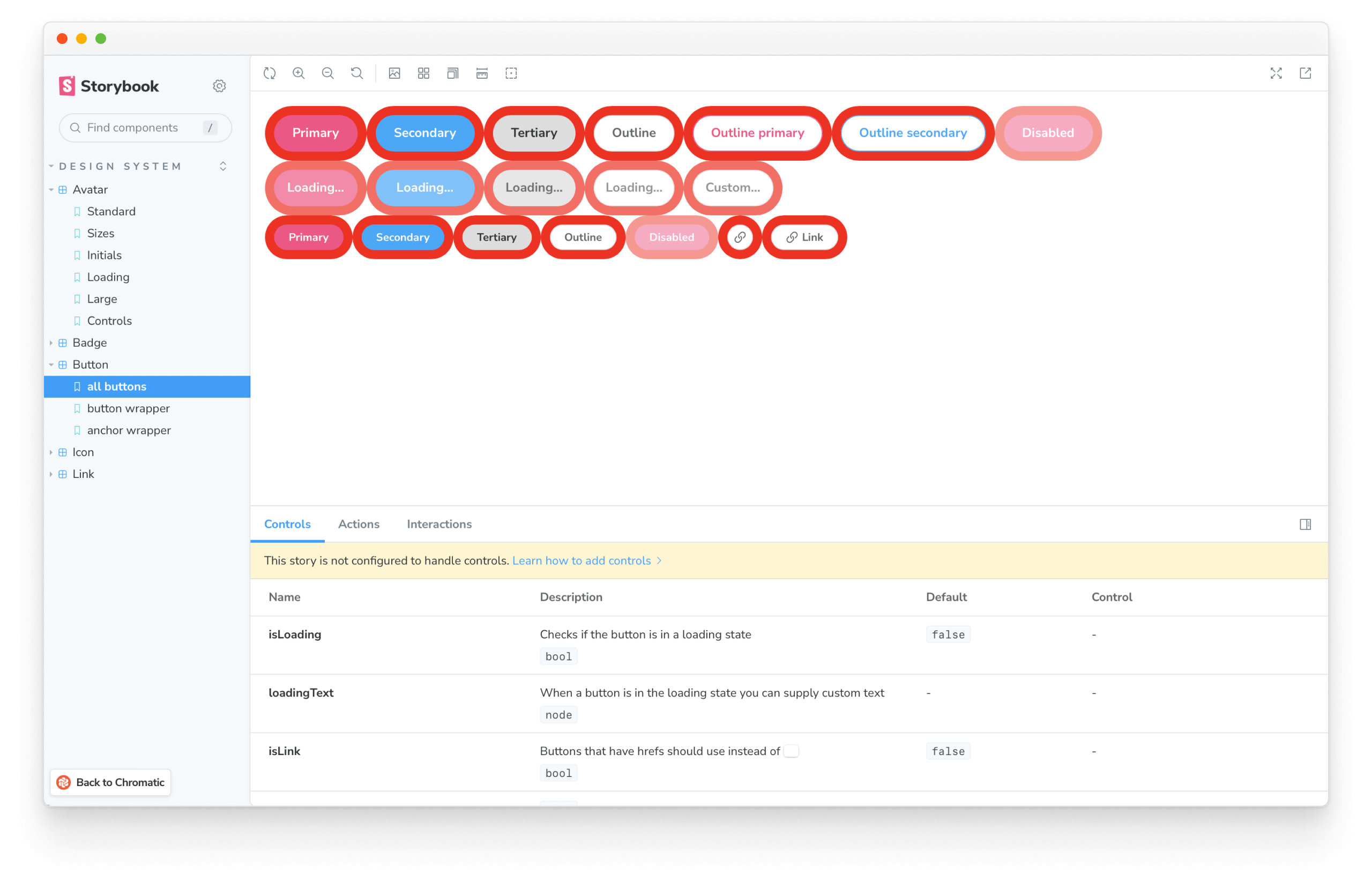Select the Interactions tab in controls panel
The width and height of the screenshot is (1372, 882).
point(439,524)
